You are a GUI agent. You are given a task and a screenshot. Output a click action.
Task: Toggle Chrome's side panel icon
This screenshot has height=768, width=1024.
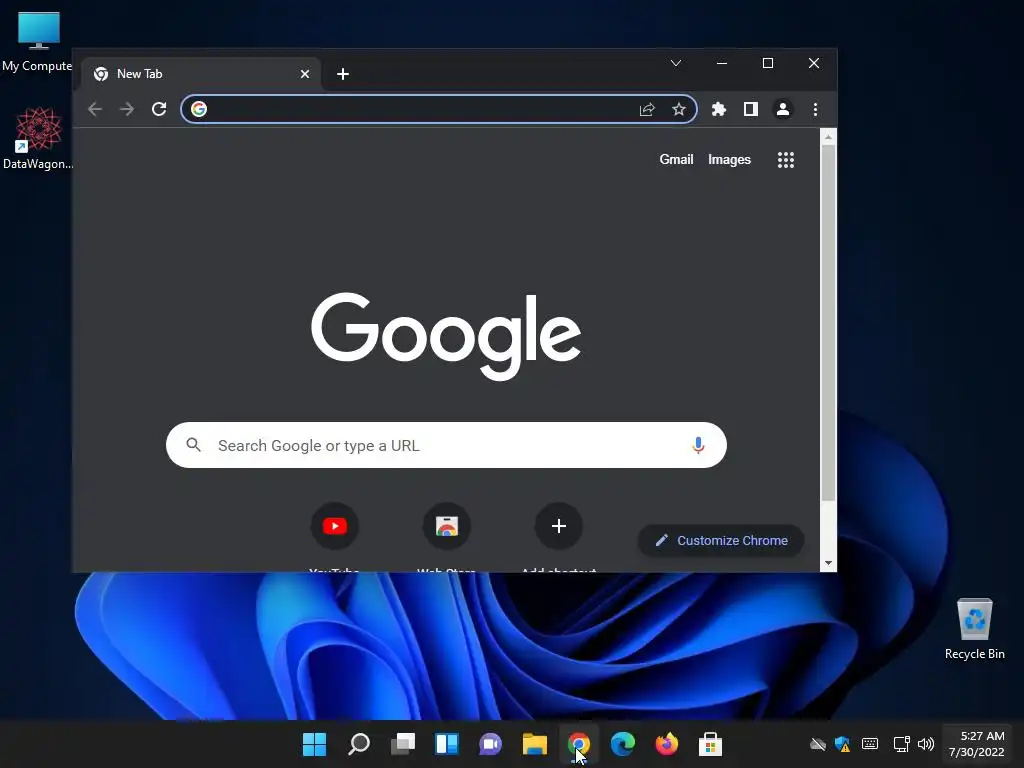click(x=751, y=109)
